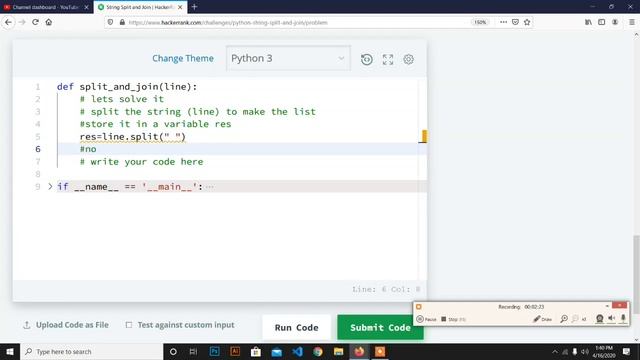This screenshot has height=360, width=640.
Task: Open Firefox account icon
Action: (x=615, y=22)
